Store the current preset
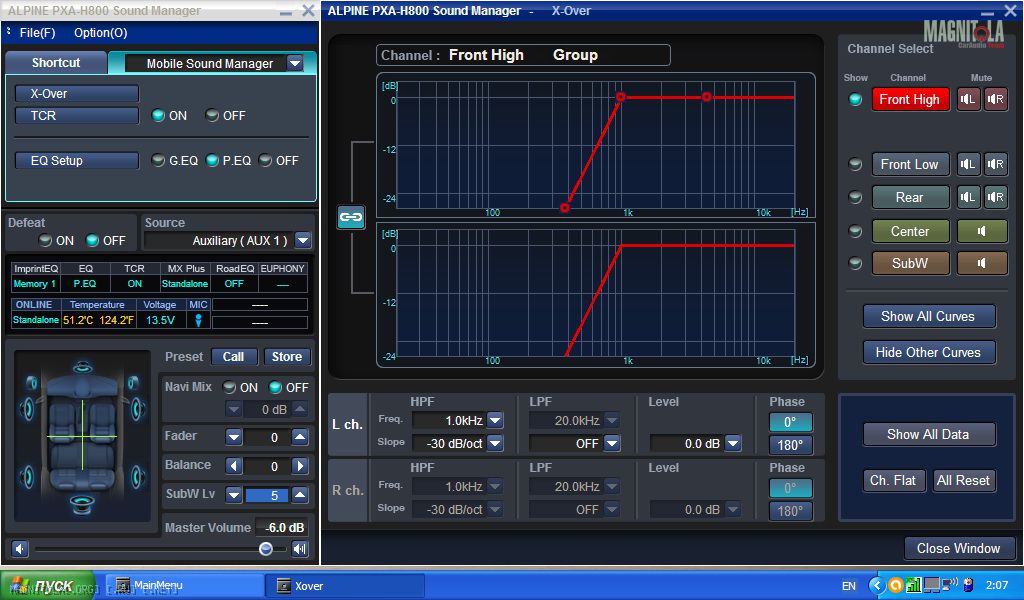Screen dimensions: 1024x600 pos(287,356)
